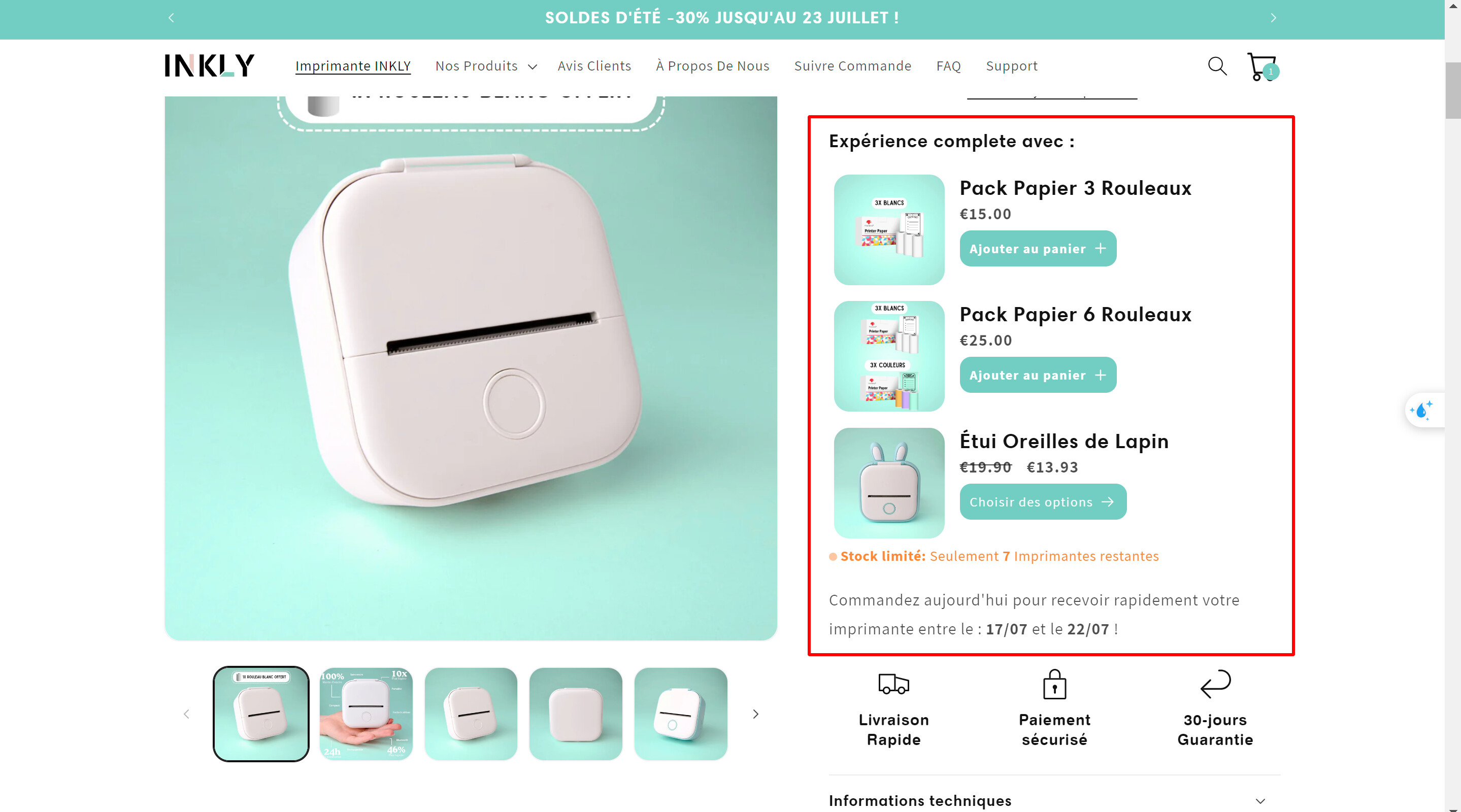The width and height of the screenshot is (1461, 812).
Task: Click the floating water drop sparkle widget
Action: pos(1423,410)
